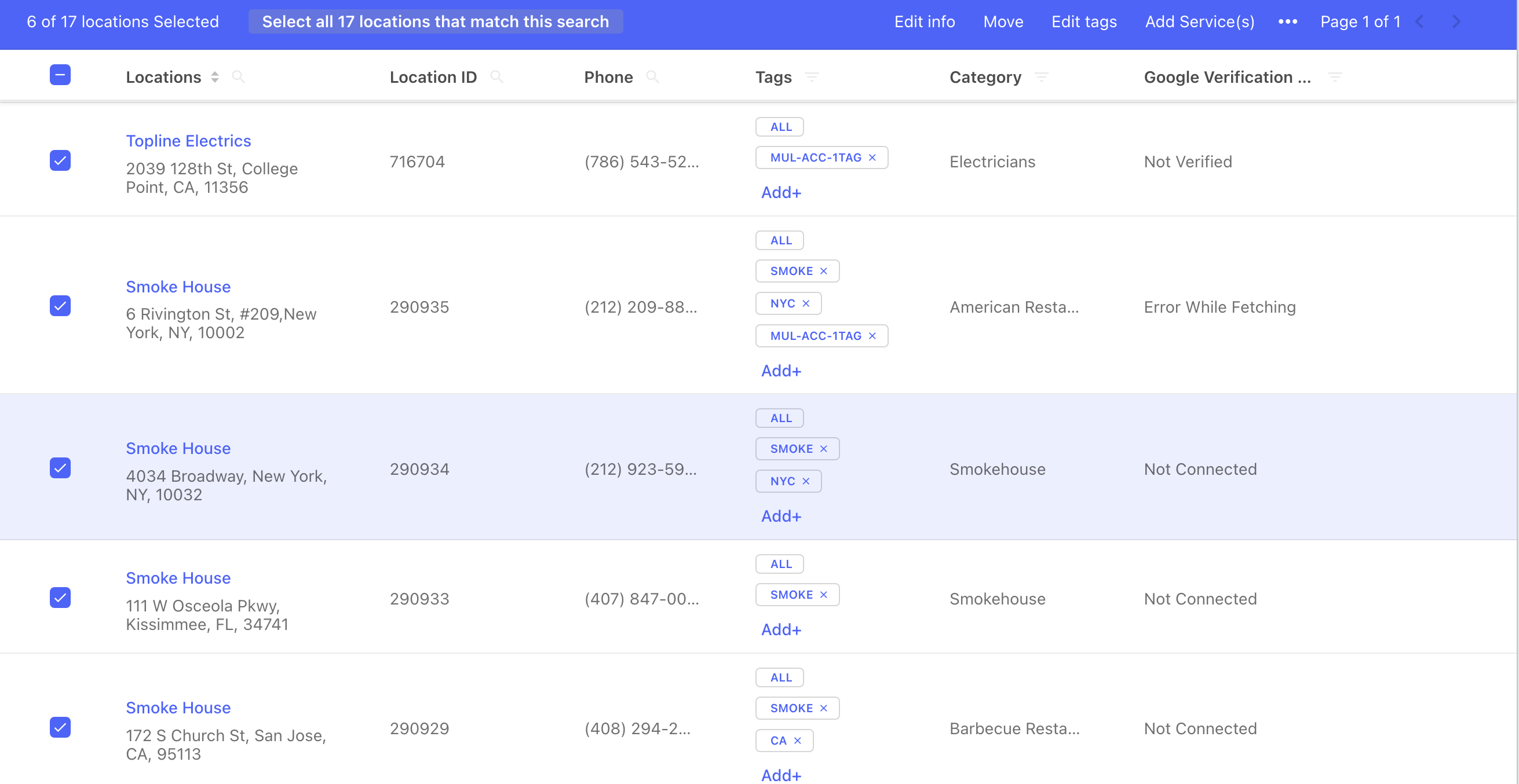This screenshot has height=784, width=1519.
Task: Click the Barbecue Resta... category cell
Action: click(1014, 729)
